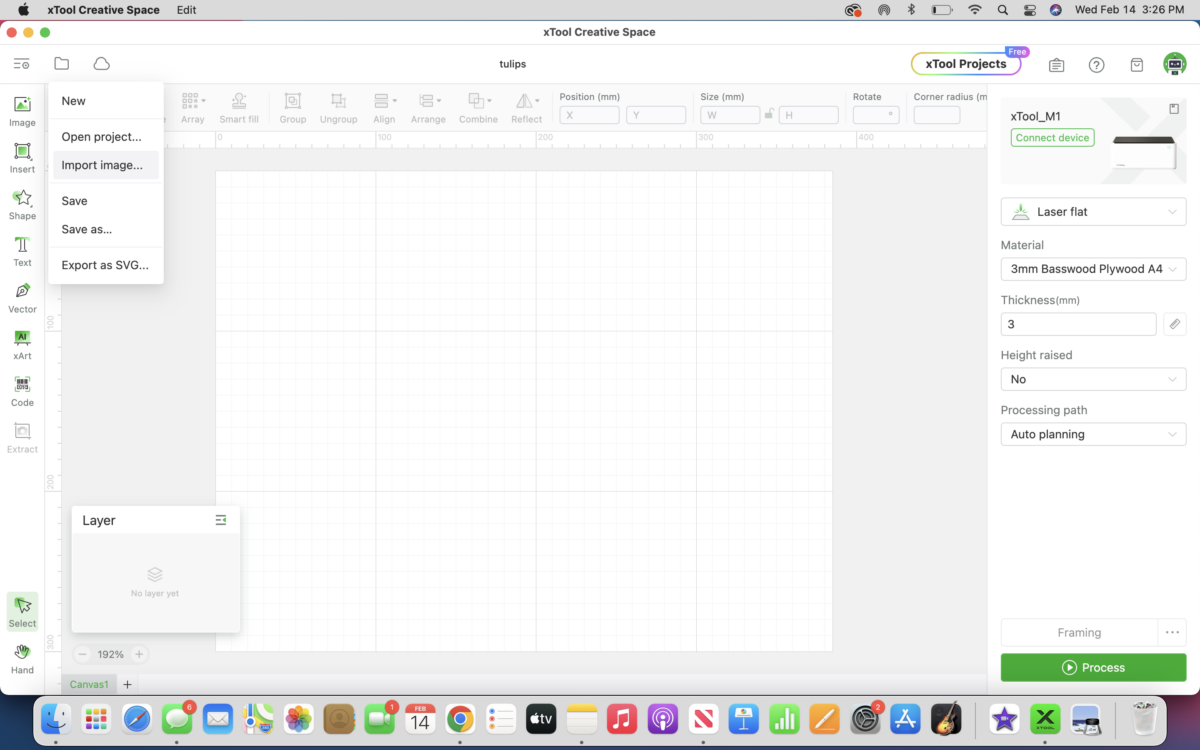Click the Connect device button
The width and height of the screenshot is (1200, 750).
(x=1052, y=138)
